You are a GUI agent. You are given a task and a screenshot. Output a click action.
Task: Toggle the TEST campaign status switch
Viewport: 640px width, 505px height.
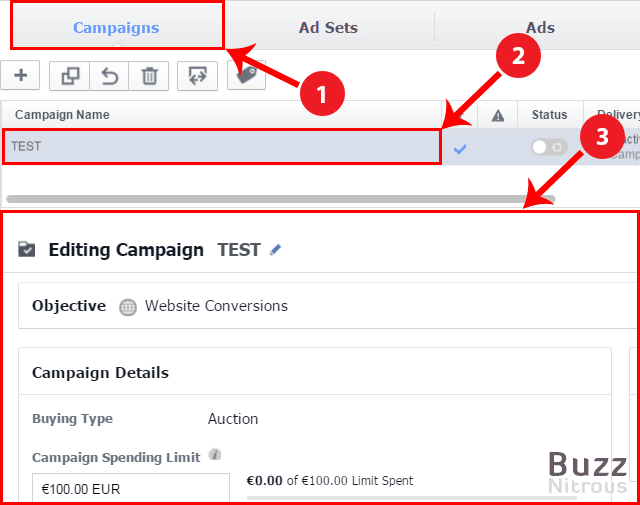pos(548,147)
